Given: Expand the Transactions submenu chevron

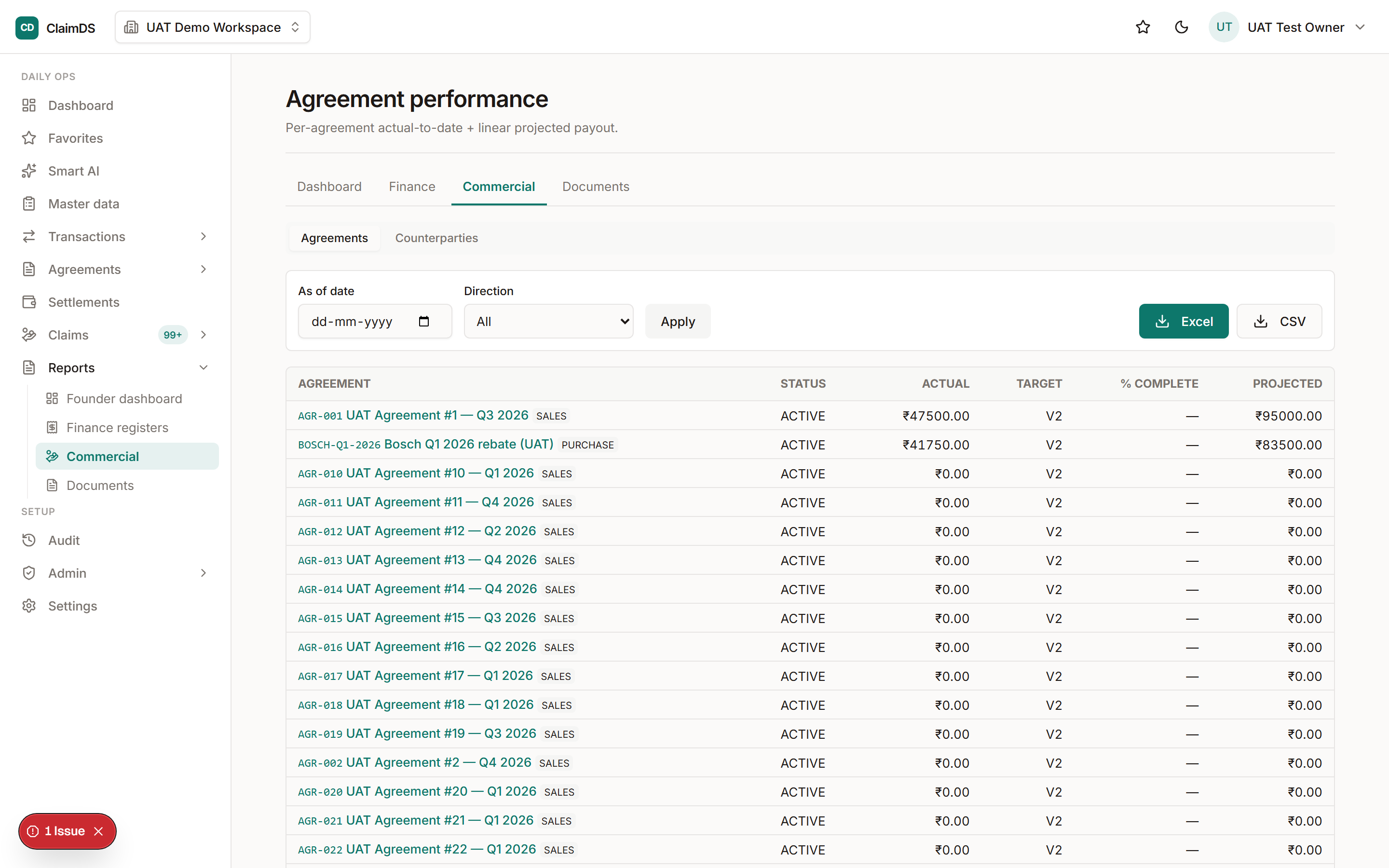Looking at the screenshot, I should 203,236.
